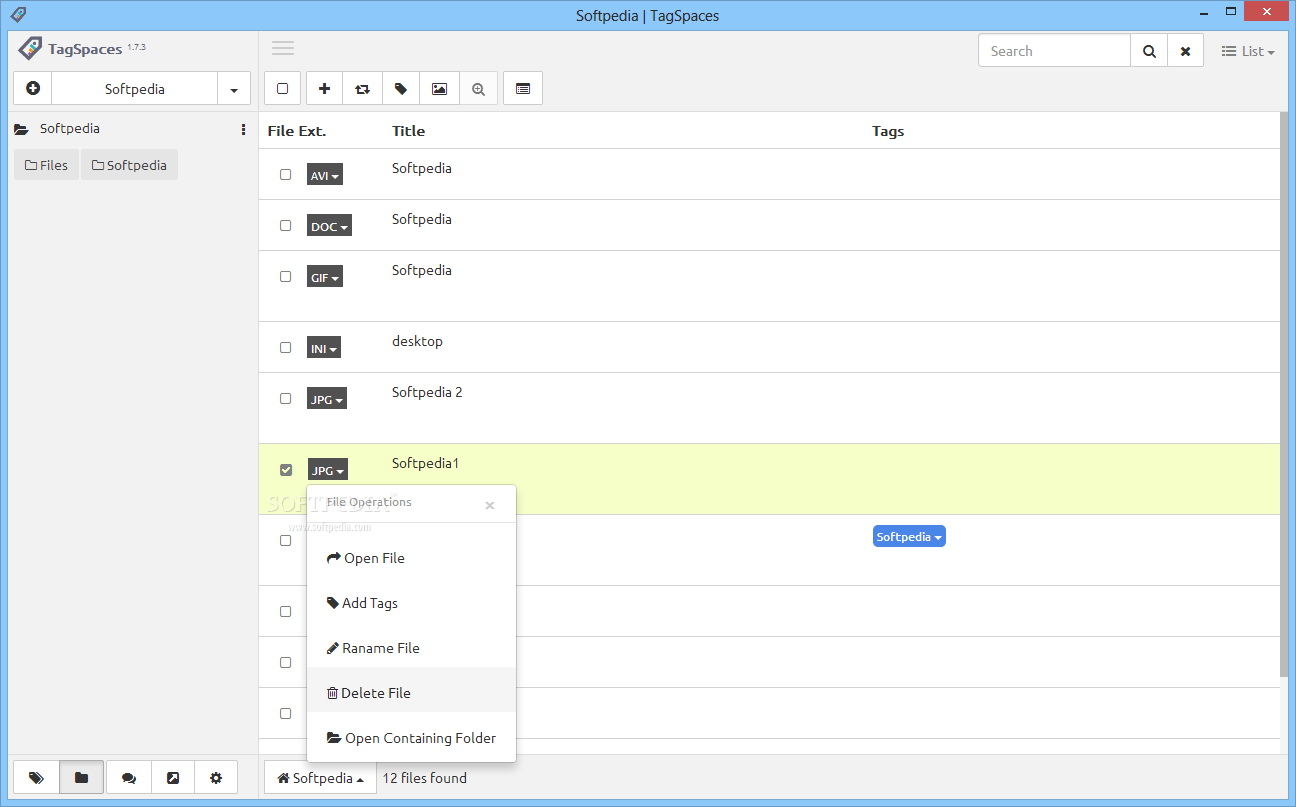Click the file title Softpedia 2
This screenshot has width=1296, height=807.
tap(427, 392)
